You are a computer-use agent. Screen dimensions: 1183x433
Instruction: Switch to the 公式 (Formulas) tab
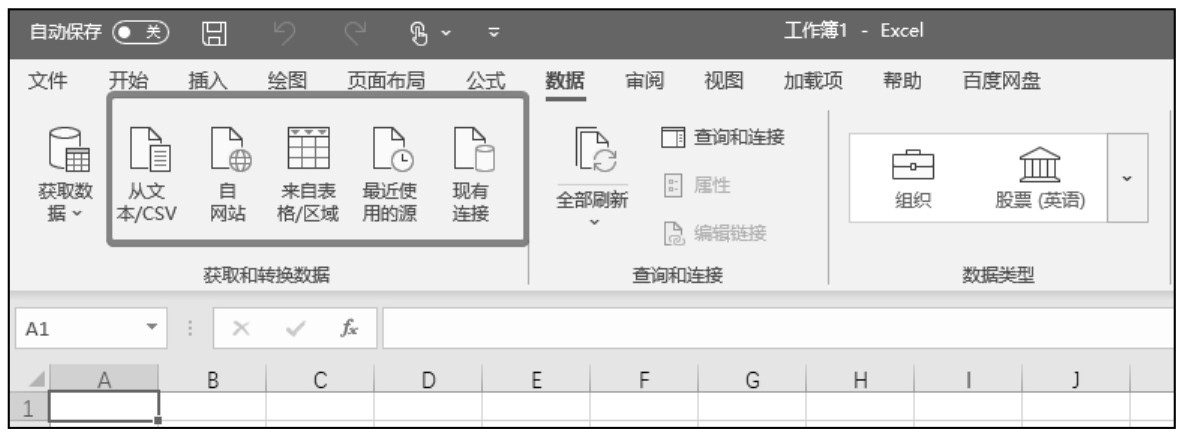tap(486, 81)
